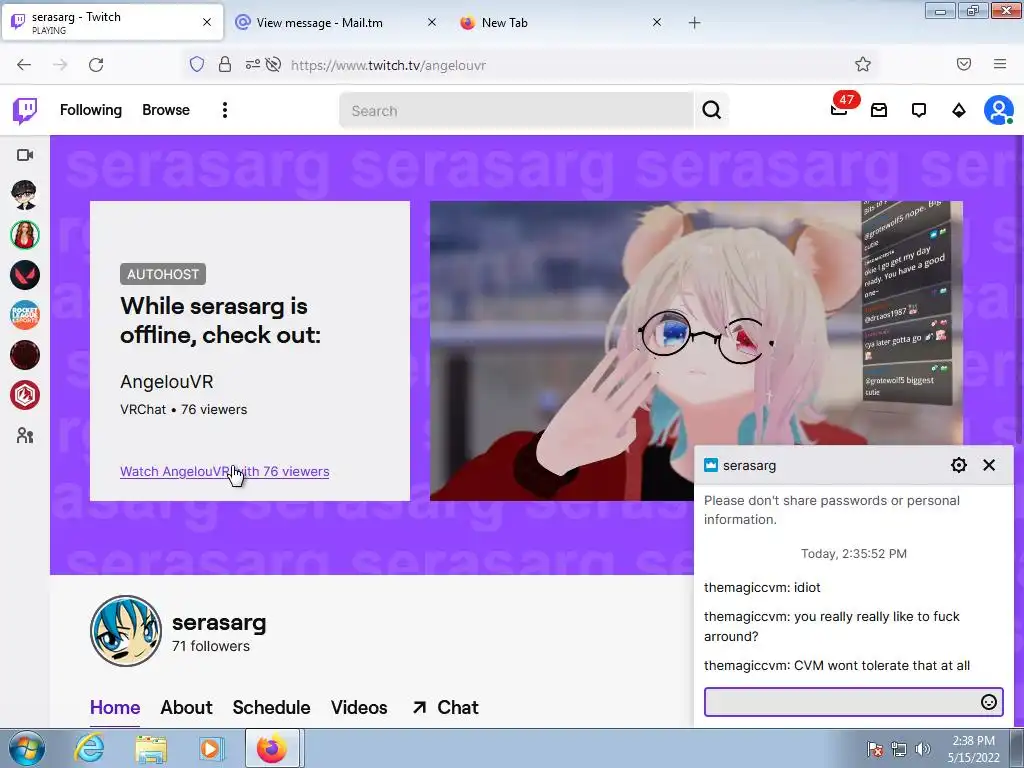This screenshot has width=1024, height=768.
Task: Open the dark red circle channel in sidebar
Action: point(25,355)
